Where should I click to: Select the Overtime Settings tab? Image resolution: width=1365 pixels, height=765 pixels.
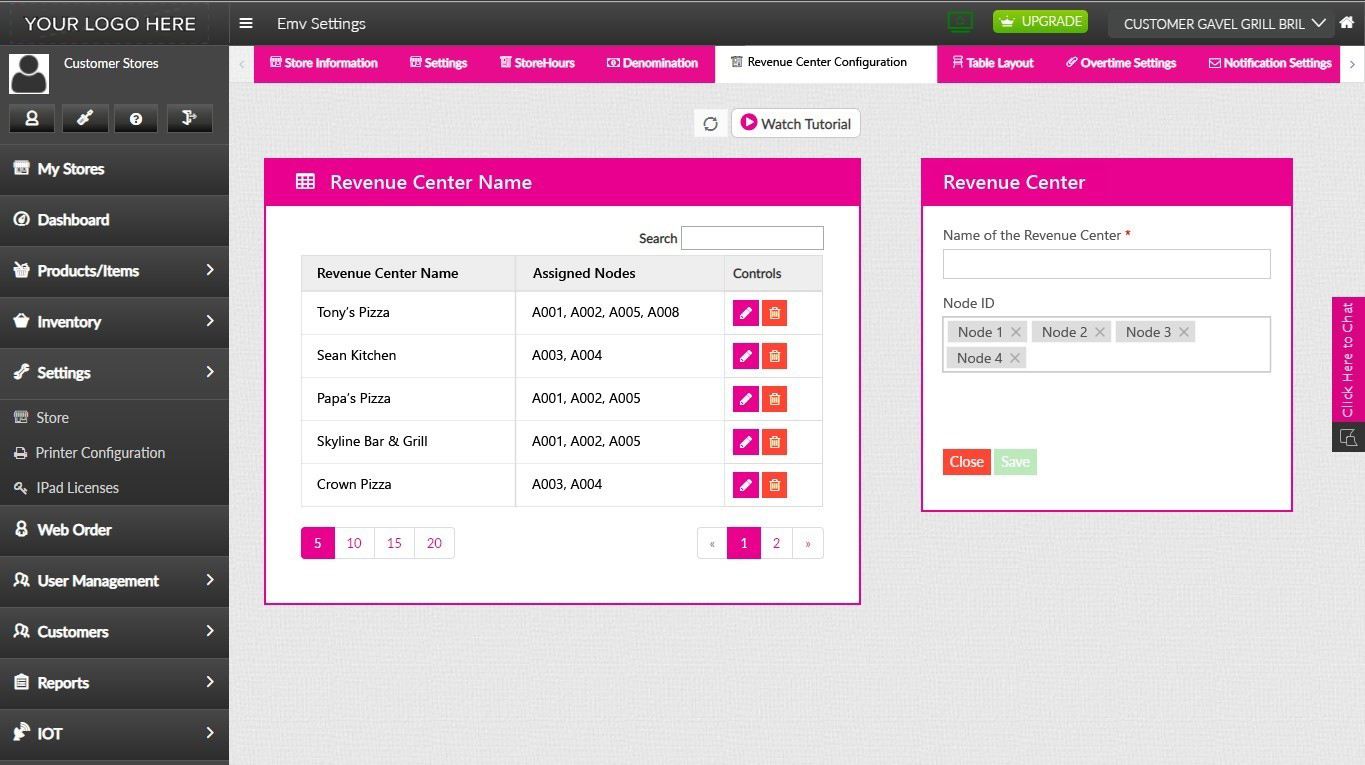click(1121, 63)
